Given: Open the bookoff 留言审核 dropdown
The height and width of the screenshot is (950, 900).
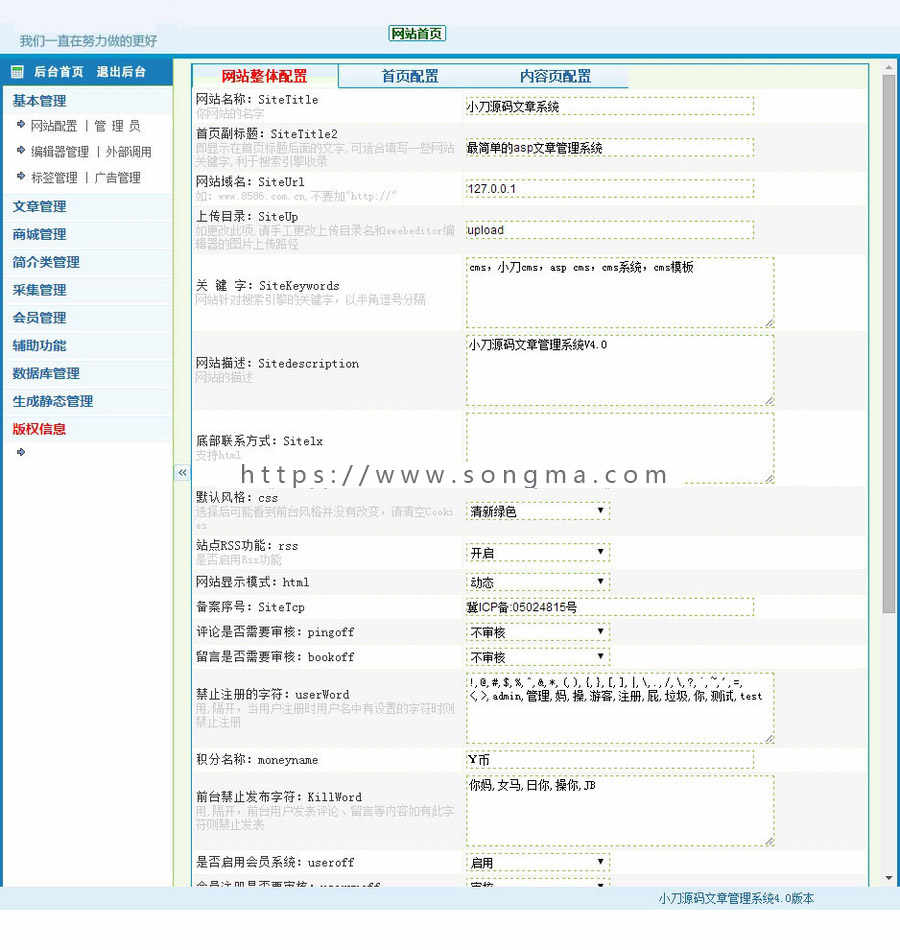Looking at the screenshot, I should point(538,657).
